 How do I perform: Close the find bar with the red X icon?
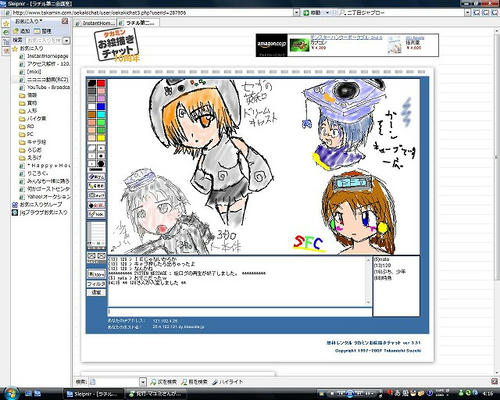[495, 381]
